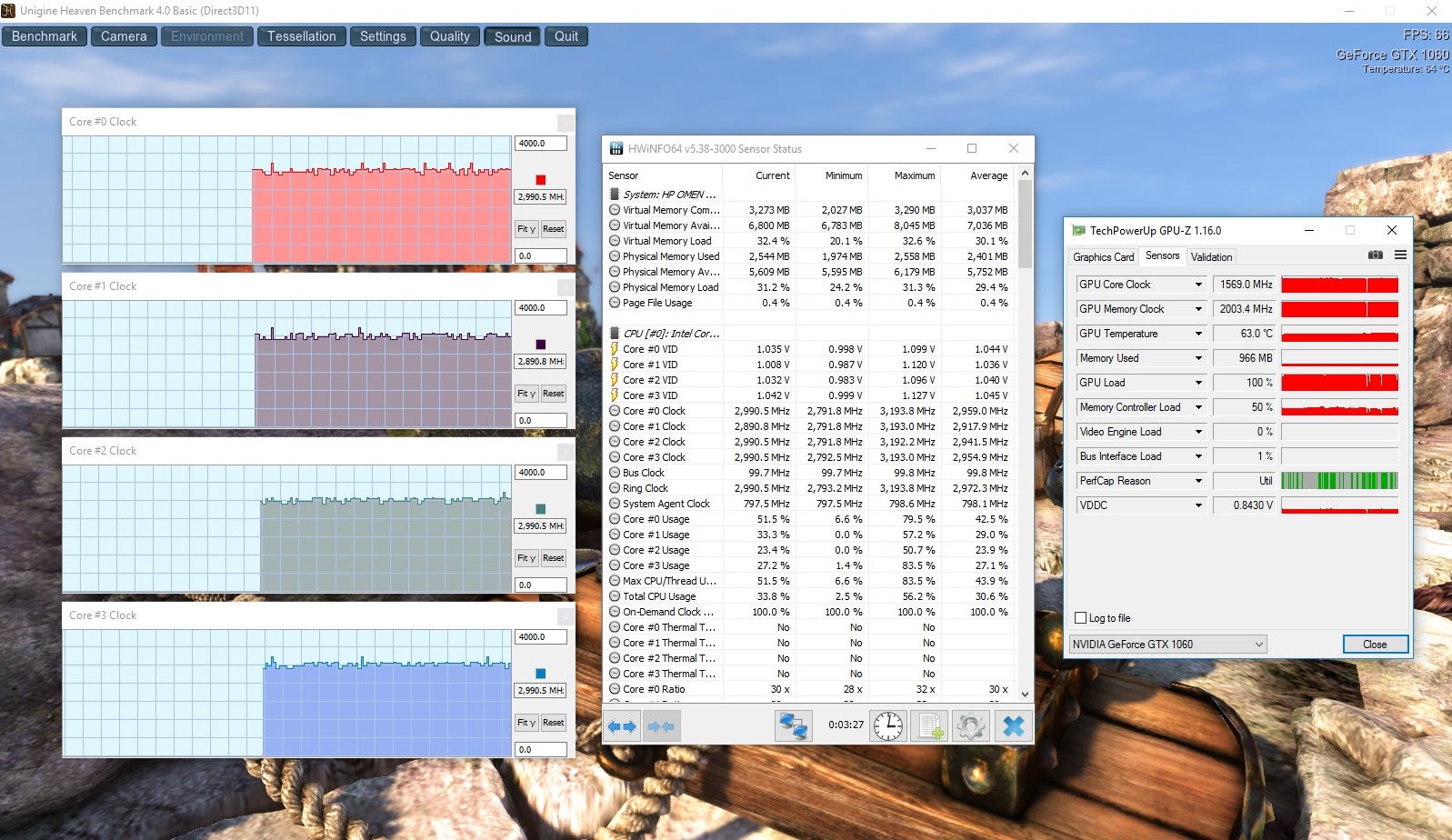Open HWiNFO sensor settings gear icon
This screenshot has width=1452, height=840.
tap(971, 726)
